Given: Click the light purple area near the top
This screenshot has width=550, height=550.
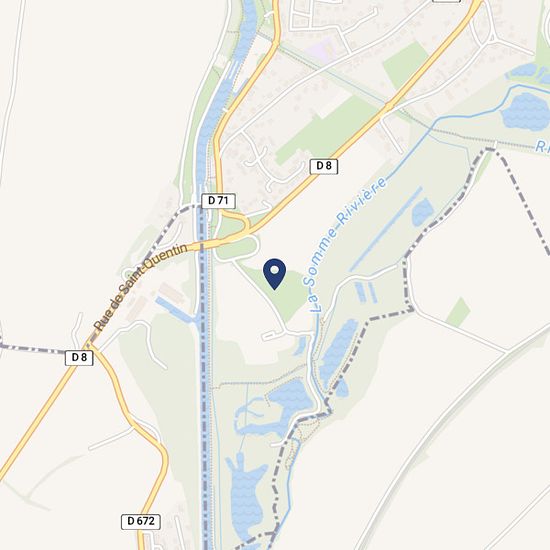Looking at the screenshot, I should [x=322, y=47].
